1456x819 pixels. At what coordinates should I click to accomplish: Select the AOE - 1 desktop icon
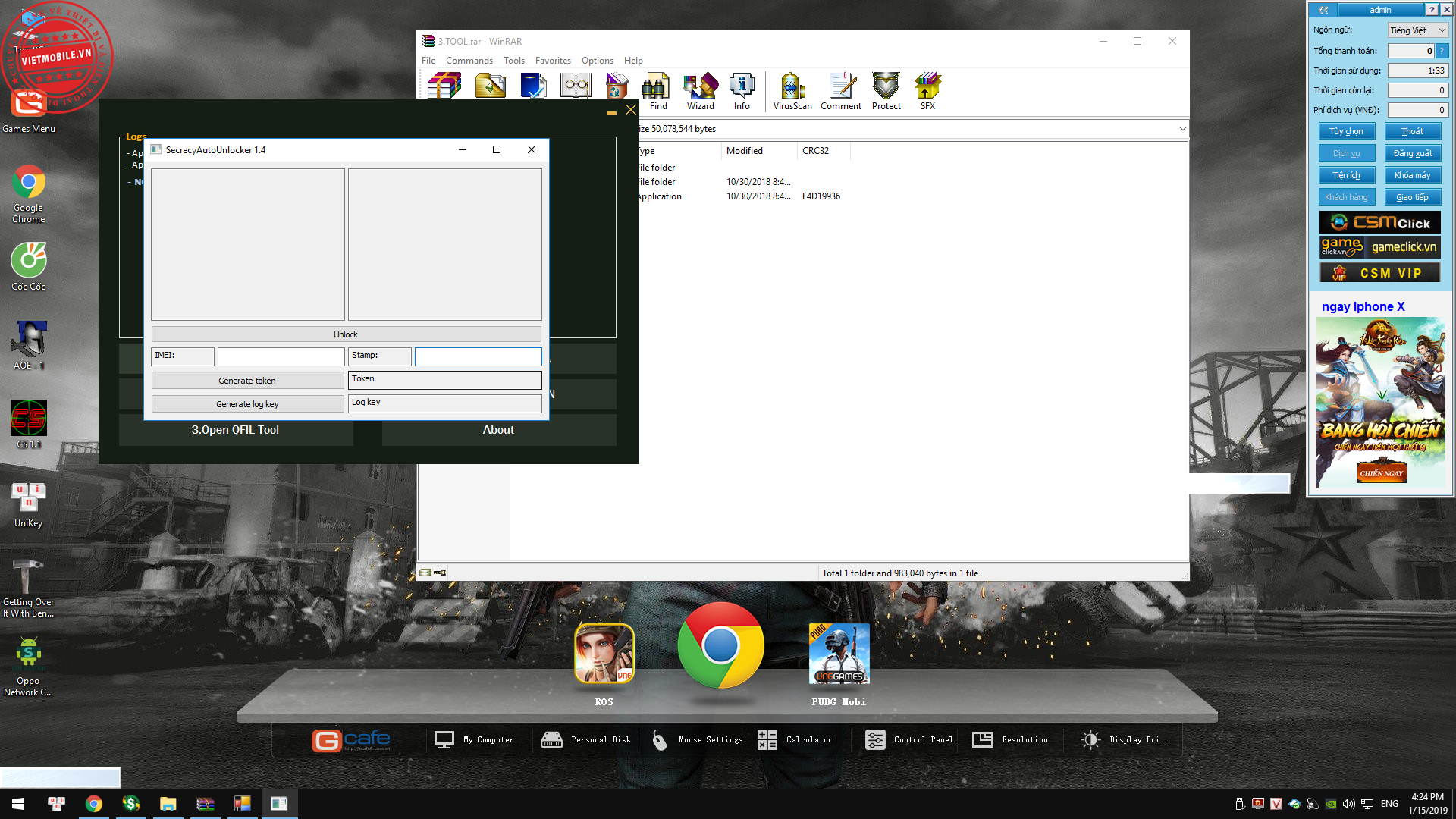coord(29,346)
